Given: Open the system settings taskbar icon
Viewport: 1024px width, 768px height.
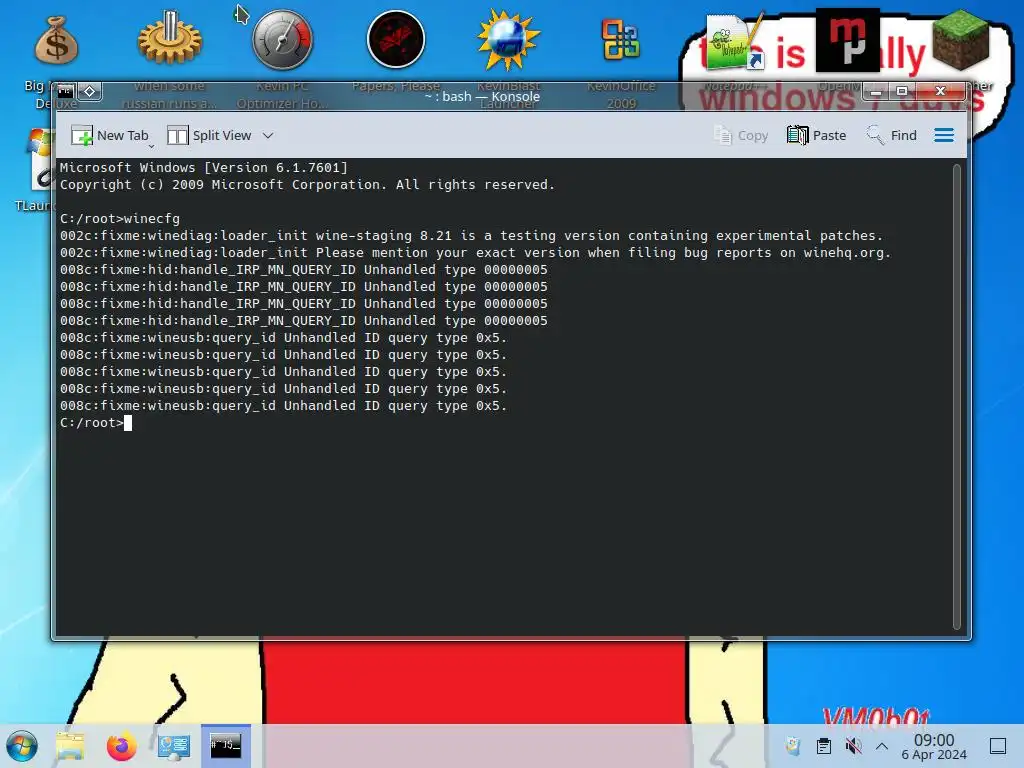Looking at the screenshot, I should [x=174, y=746].
